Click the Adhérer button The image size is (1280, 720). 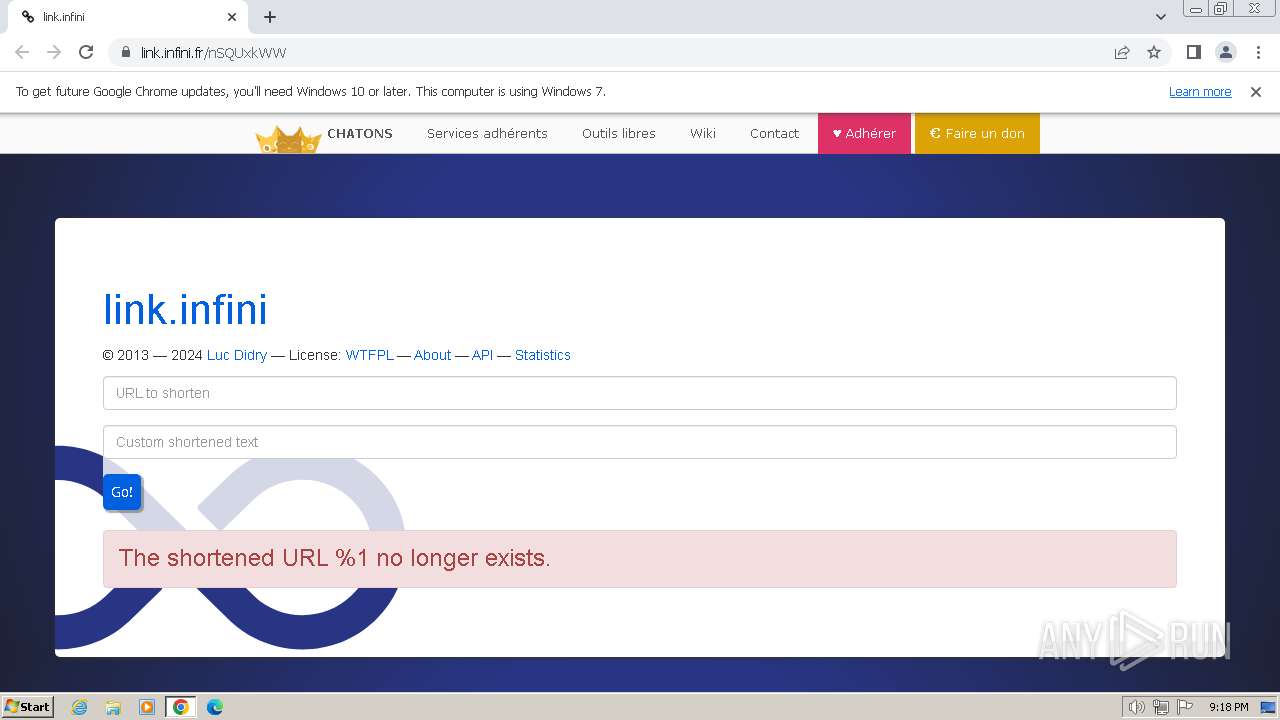[864, 134]
